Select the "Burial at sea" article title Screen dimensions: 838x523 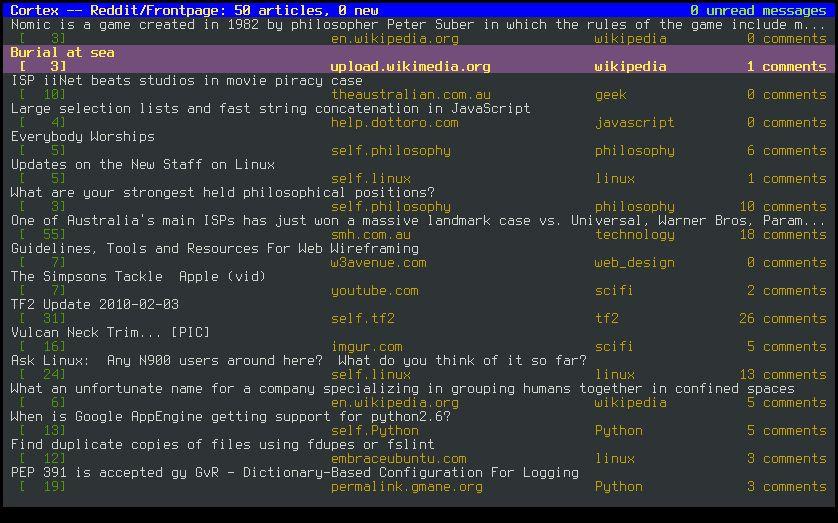(62, 52)
